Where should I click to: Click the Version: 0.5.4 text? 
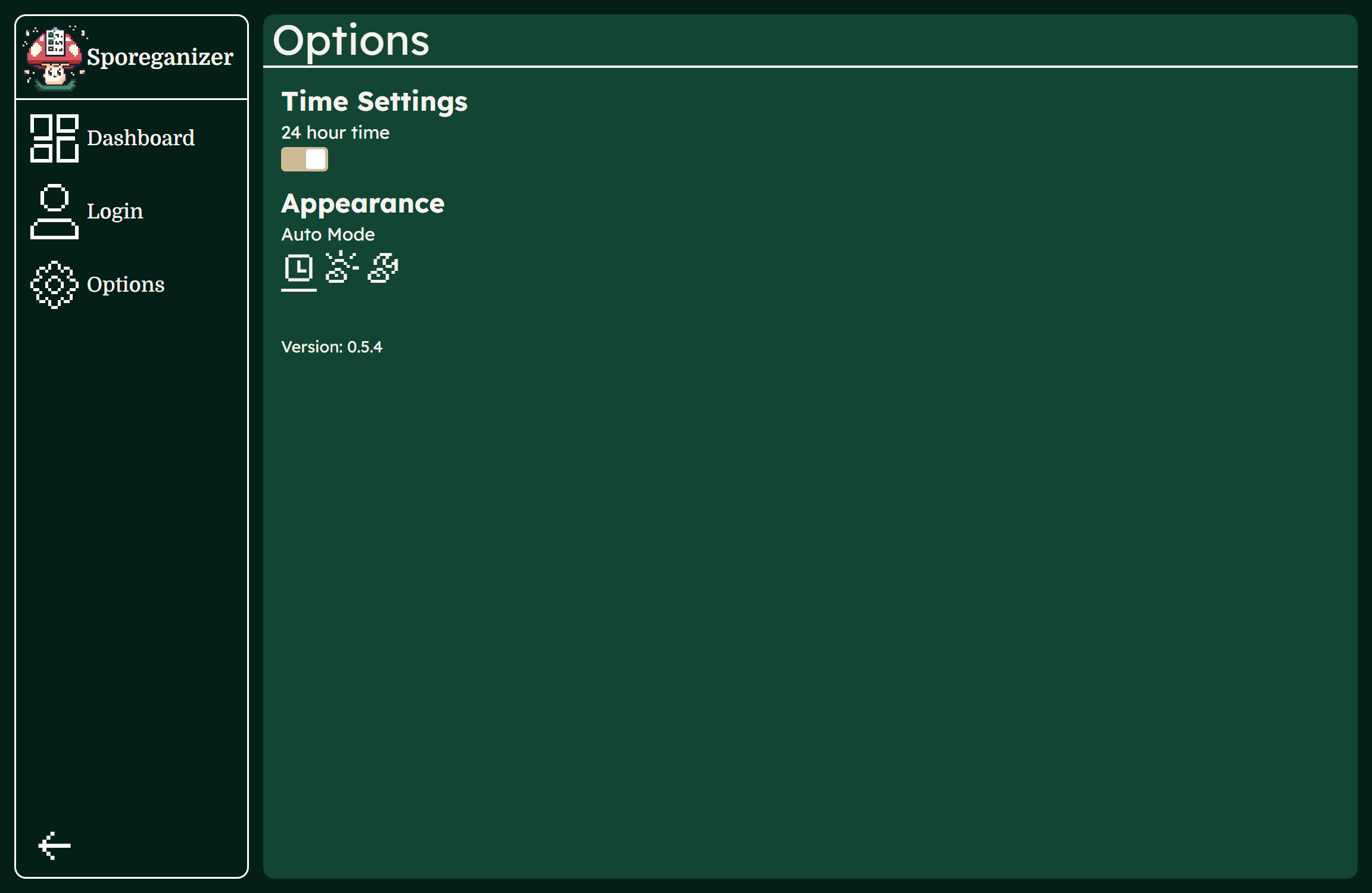pos(332,347)
